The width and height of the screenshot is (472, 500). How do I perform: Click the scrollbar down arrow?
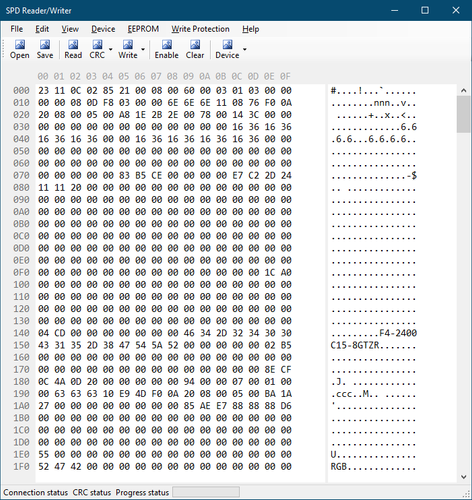[463, 477]
